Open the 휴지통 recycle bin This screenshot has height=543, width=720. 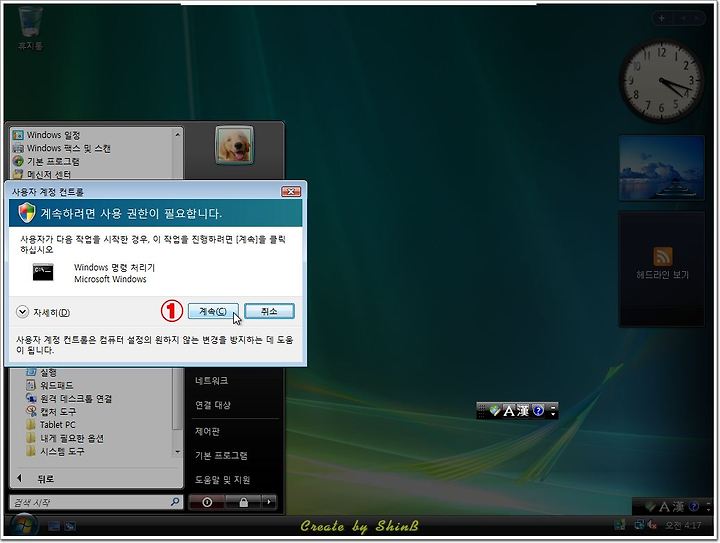[x=30, y=28]
